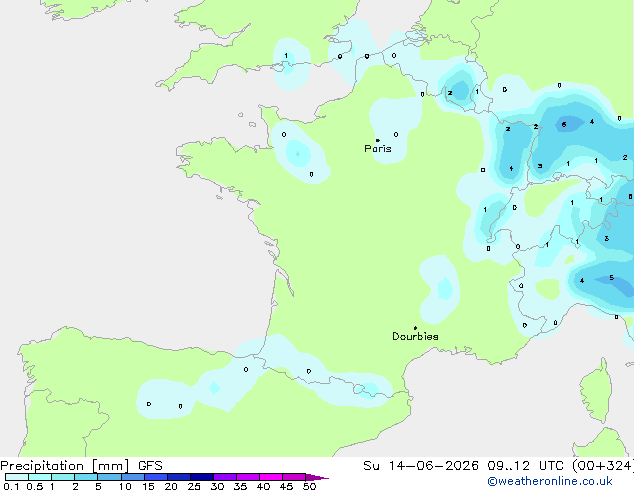Screen dimensions: 634x490
Task: Click the weatheronline.co.uk copyright link
Action: (549, 481)
